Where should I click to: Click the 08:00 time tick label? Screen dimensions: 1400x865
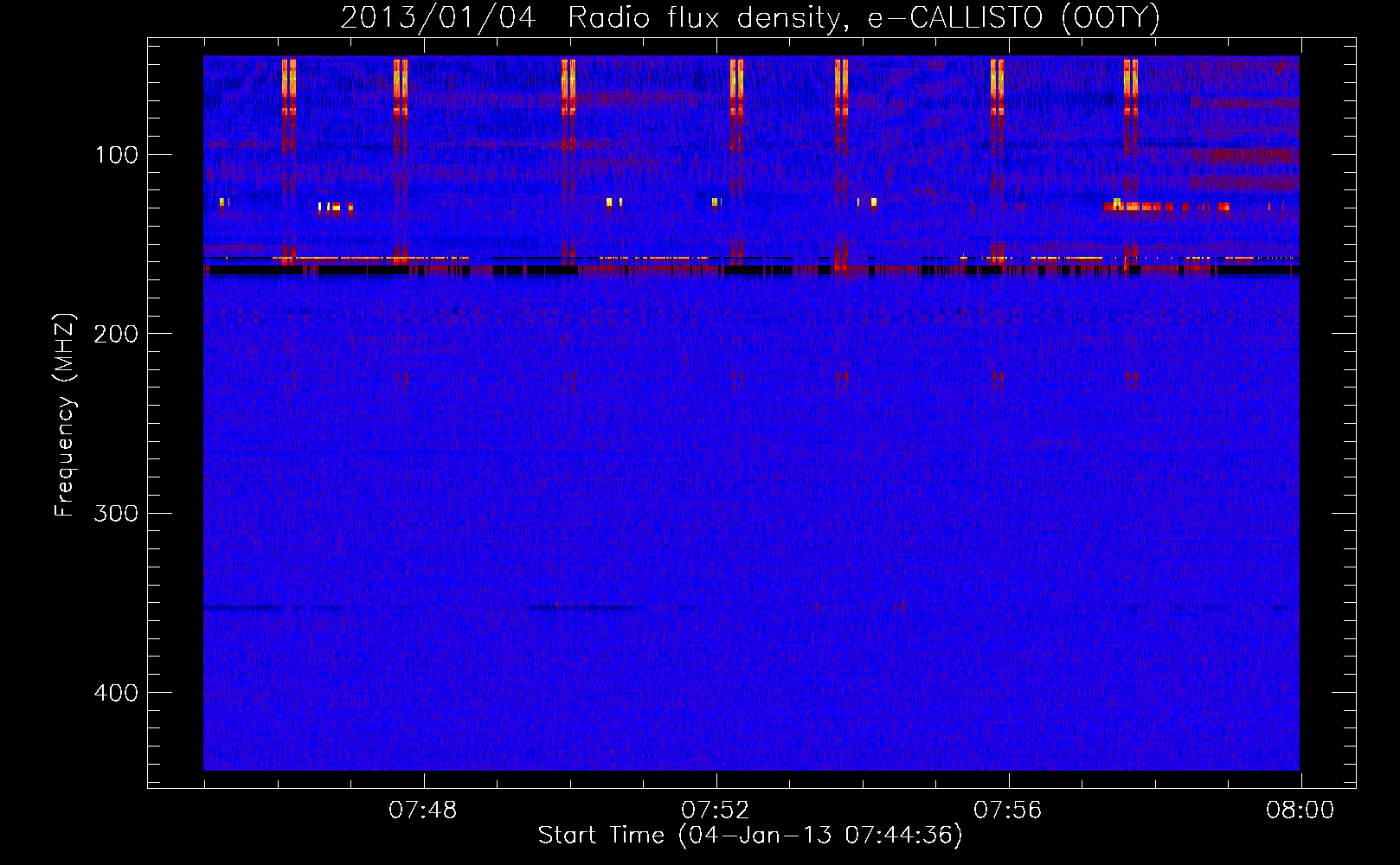click(x=1300, y=811)
